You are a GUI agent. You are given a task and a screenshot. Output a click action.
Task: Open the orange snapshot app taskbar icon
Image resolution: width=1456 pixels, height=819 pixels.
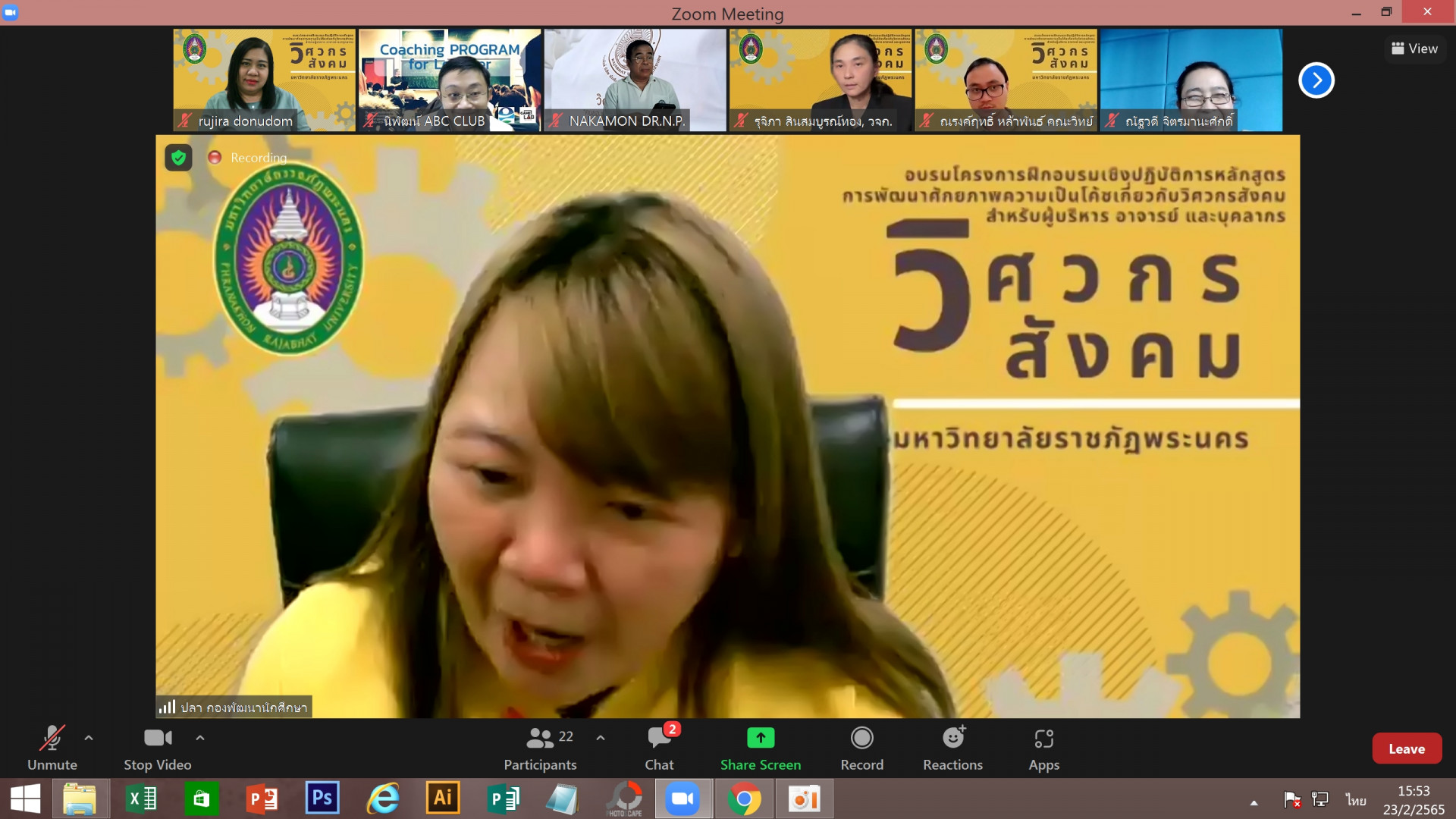(805, 799)
